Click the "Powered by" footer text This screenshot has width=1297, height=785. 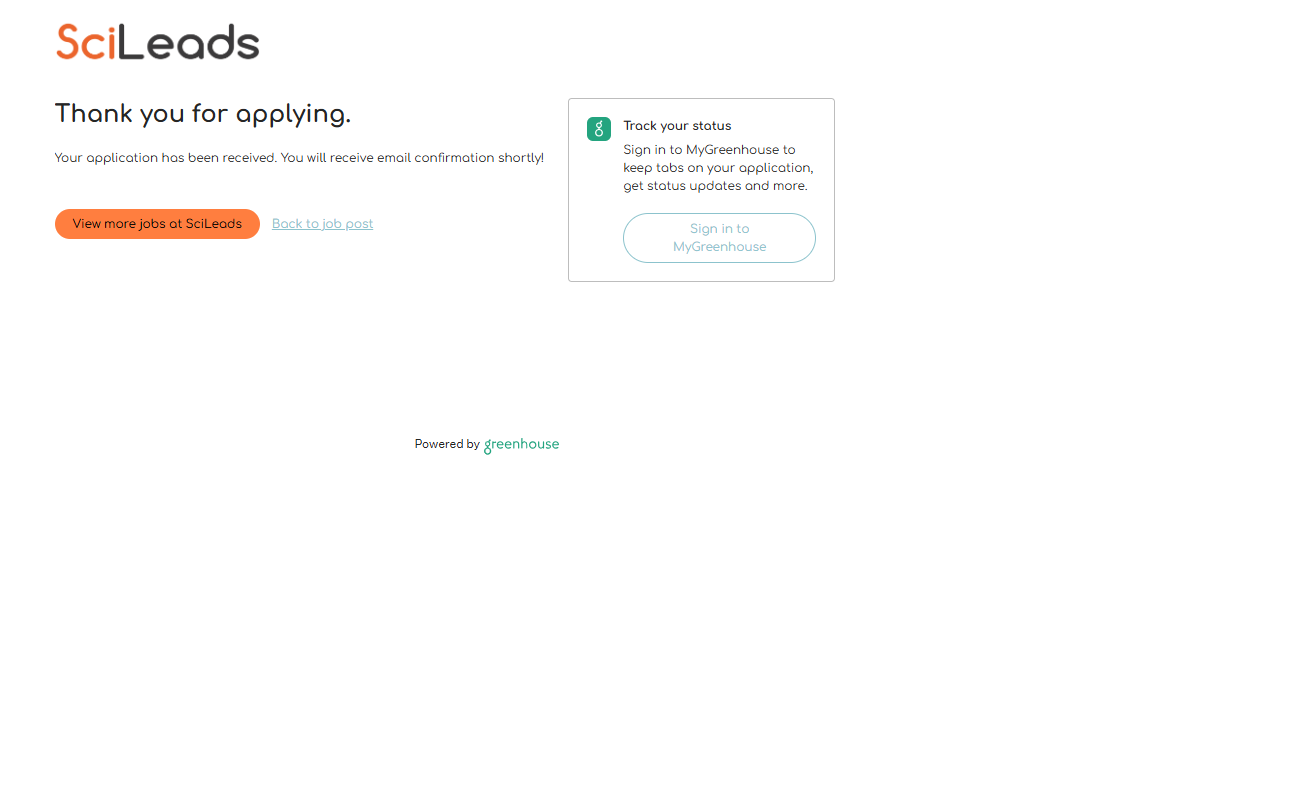447,444
